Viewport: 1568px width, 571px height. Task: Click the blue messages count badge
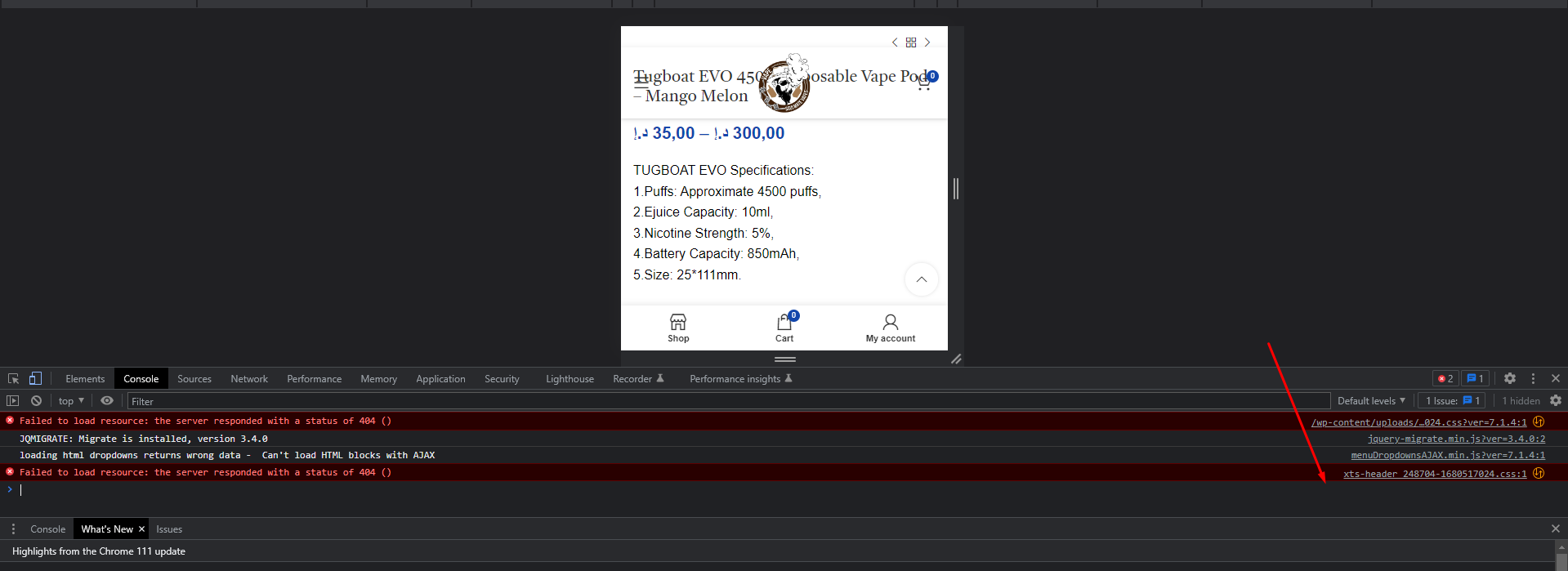[x=1475, y=379]
